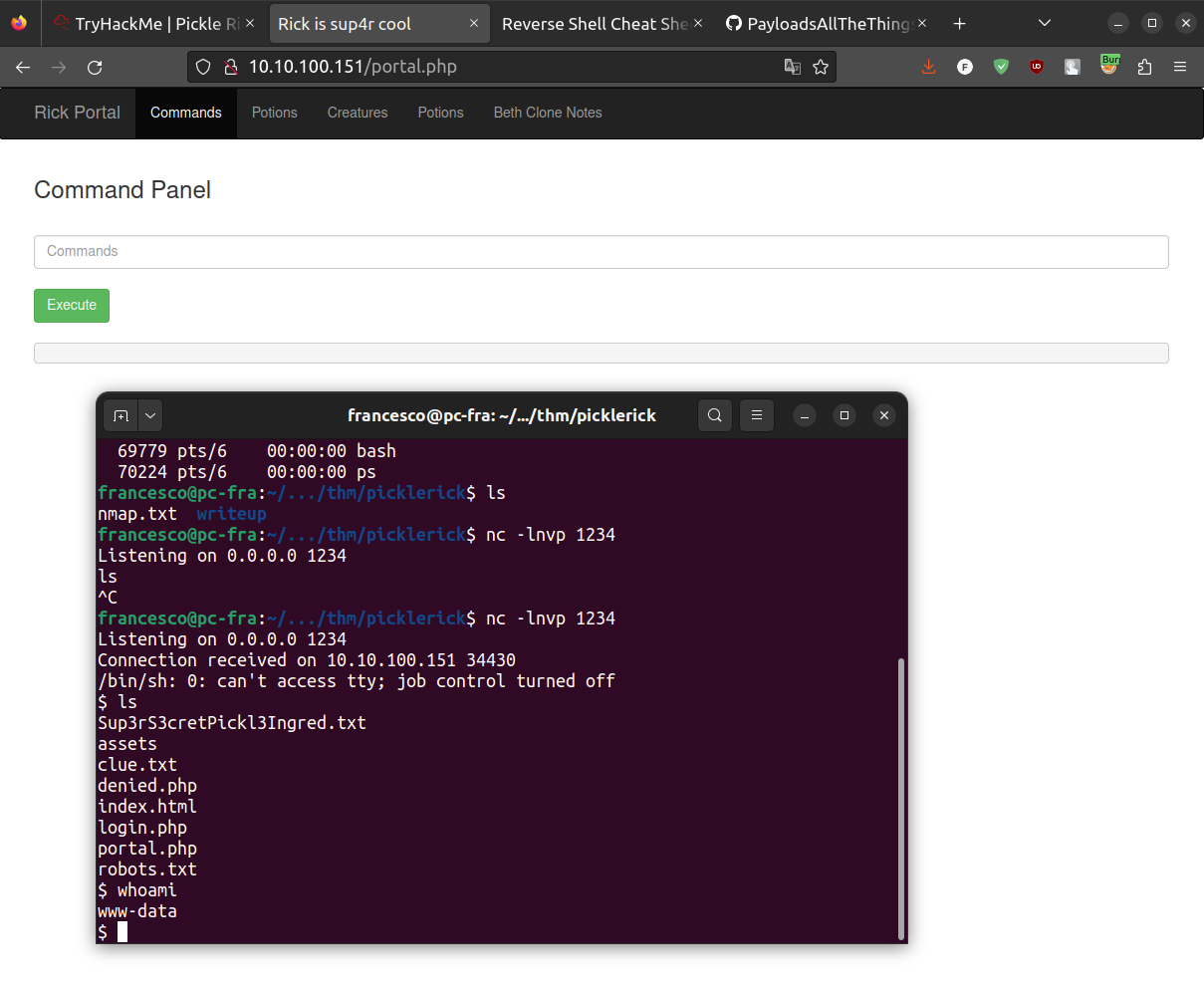This screenshot has height=989, width=1204.
Task: Click the Connection received on 10.10.100.151 line
Action: coord(307,660)
